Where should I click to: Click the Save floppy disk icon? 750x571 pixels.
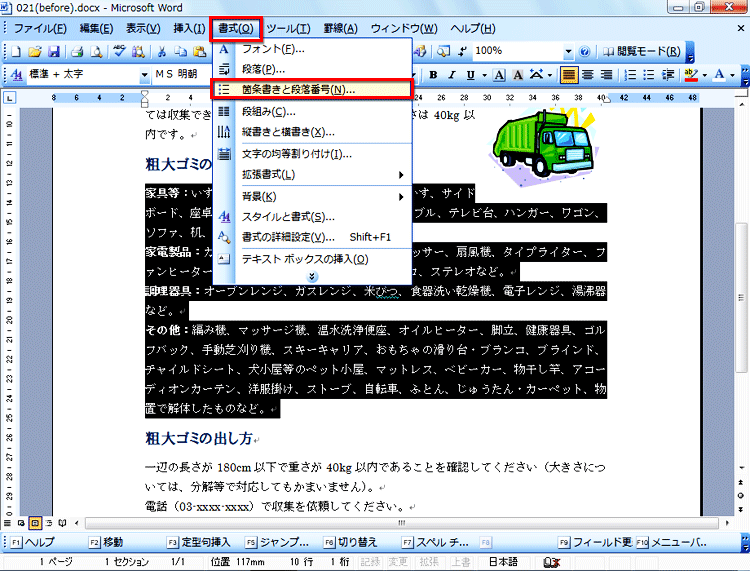point(54,52)
